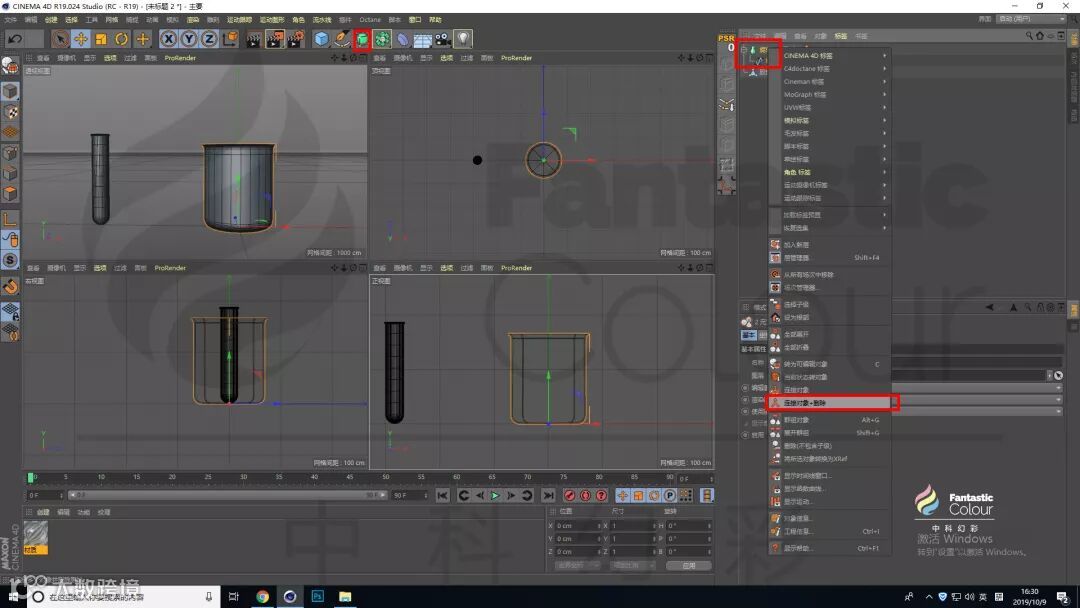Image resolution: width=1080 pixels, height=608 pixels.
Task: Activate the Rotate tool circular icon
Action: click(x=122, y=39)
